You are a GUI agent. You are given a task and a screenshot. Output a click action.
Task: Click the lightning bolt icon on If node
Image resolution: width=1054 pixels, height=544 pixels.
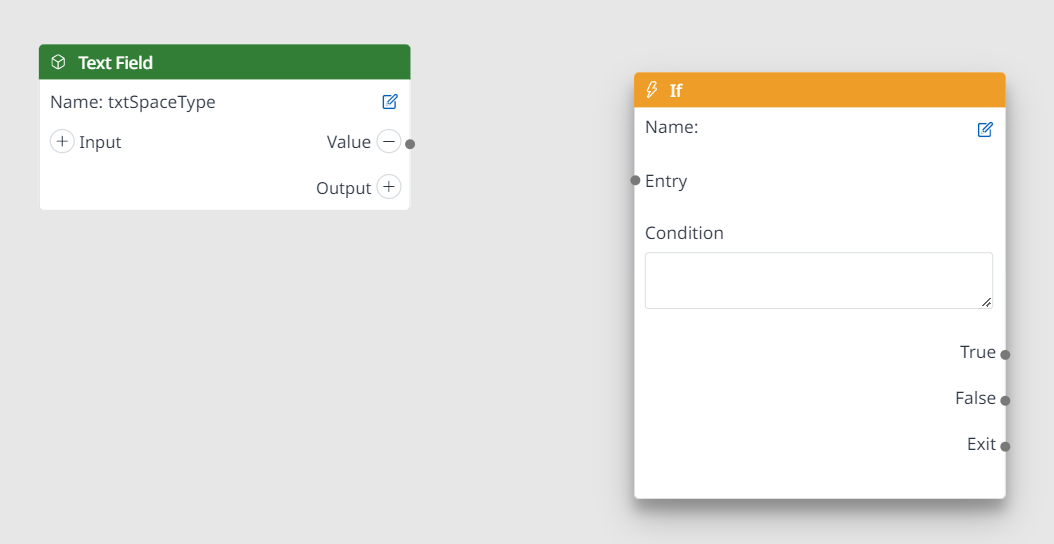(x=651, y=90)
